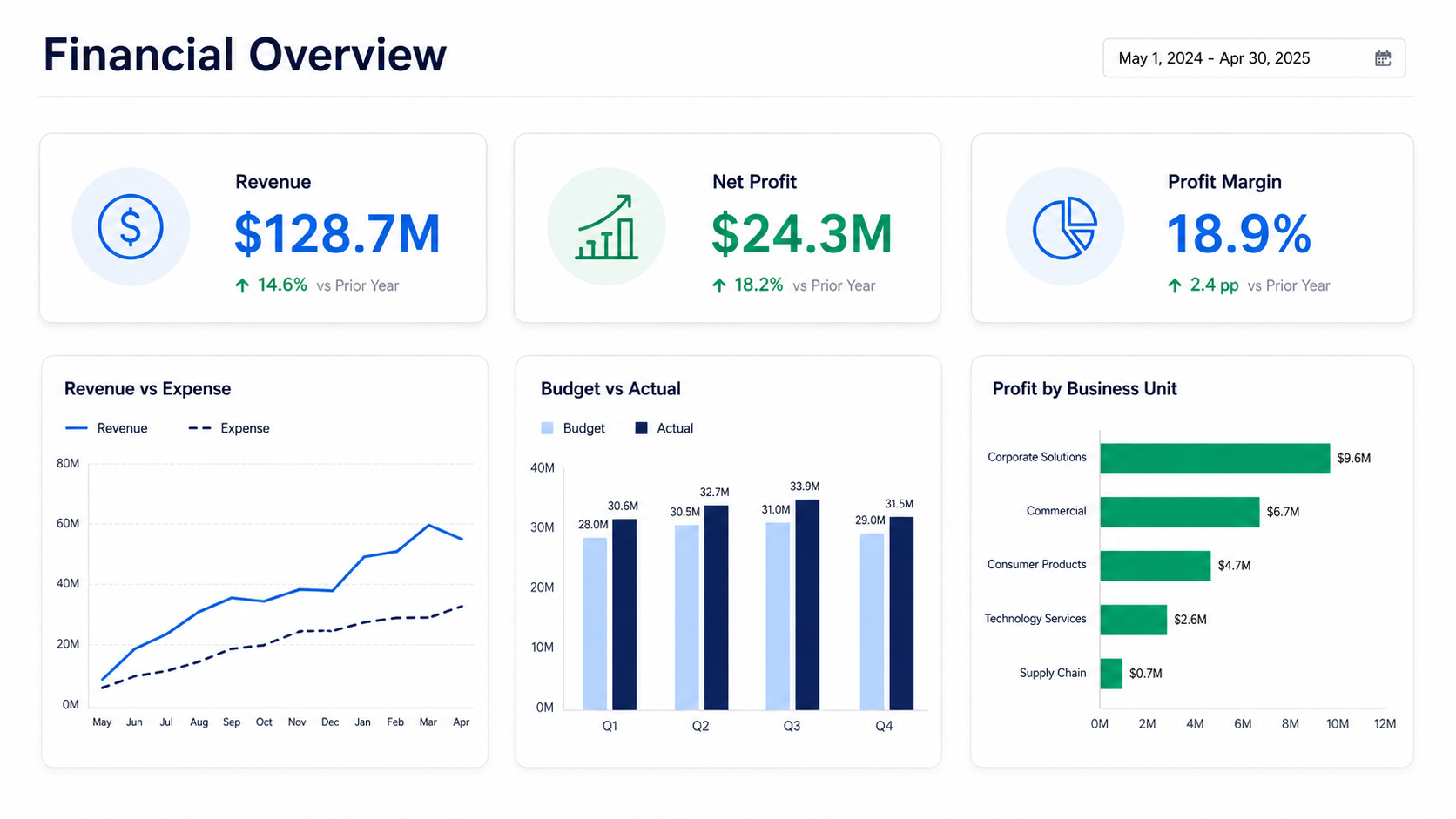Click the 14.6% change figure
Screen dimensions: 1456x819
(282, 285)
